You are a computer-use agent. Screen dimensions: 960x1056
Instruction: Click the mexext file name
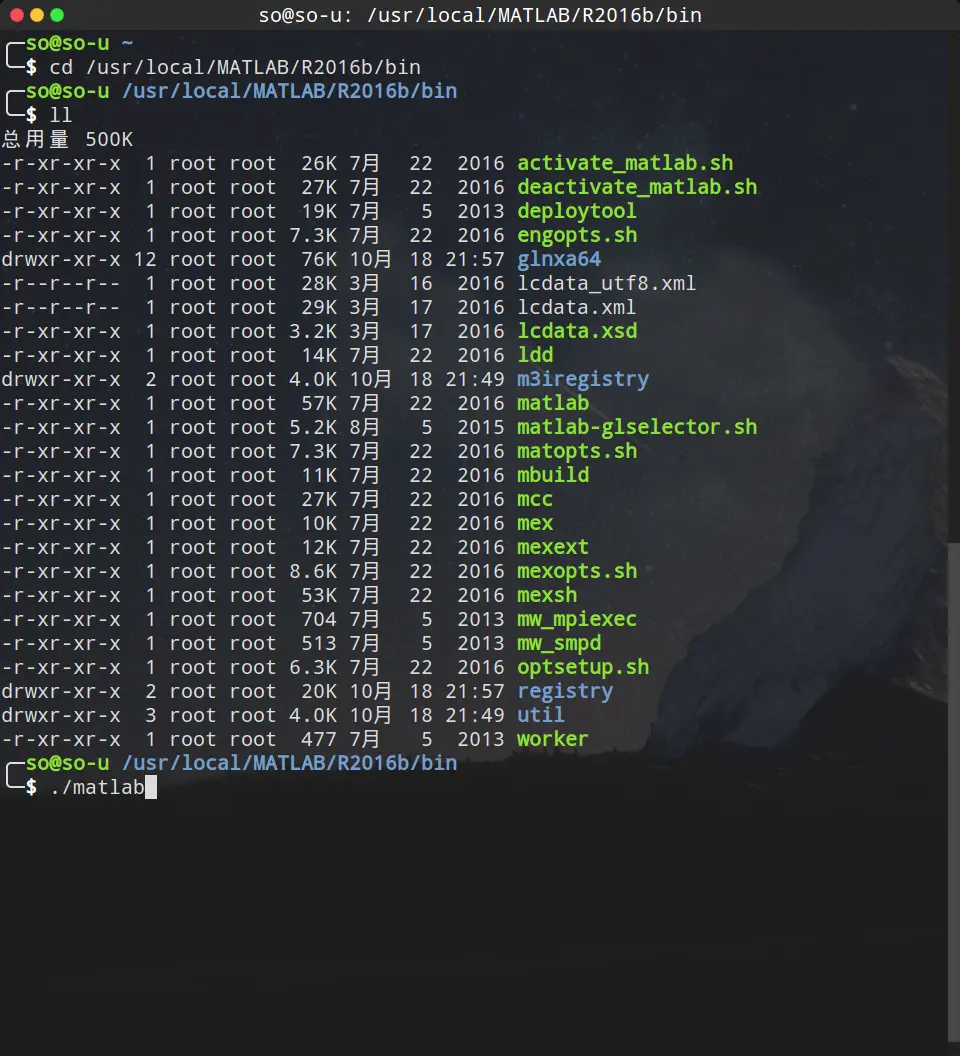click(x=552, y=548)
